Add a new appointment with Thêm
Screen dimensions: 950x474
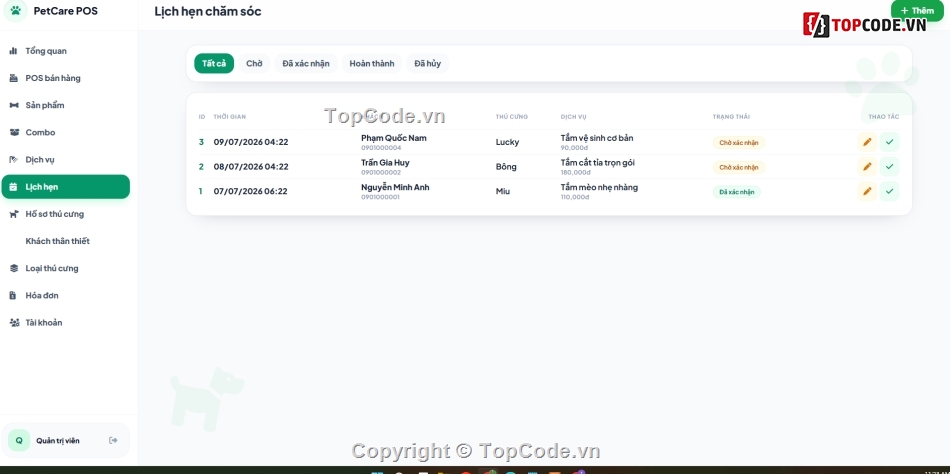(x=917, y=10)
